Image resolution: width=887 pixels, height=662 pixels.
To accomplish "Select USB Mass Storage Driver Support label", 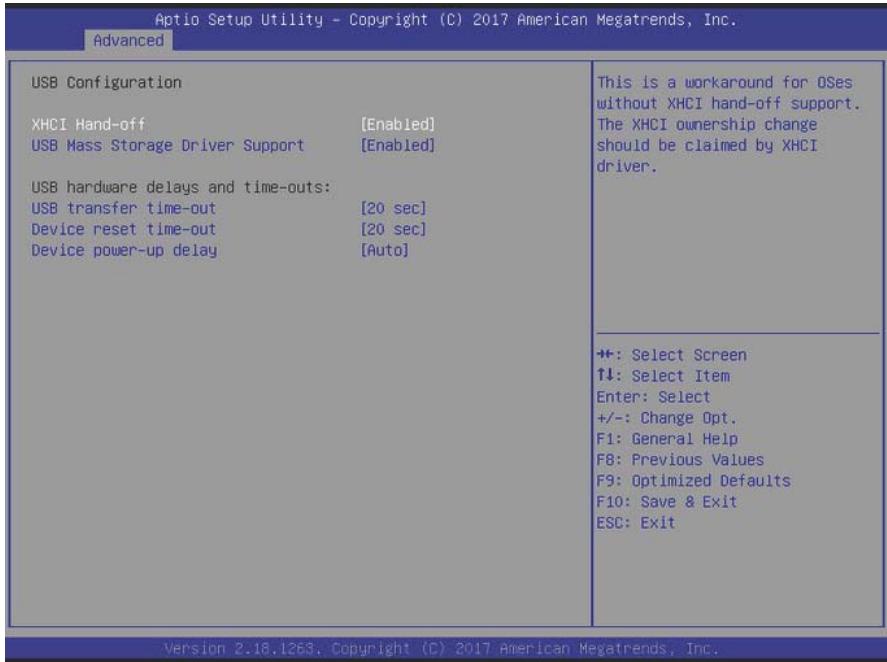I will click(167, 145).
